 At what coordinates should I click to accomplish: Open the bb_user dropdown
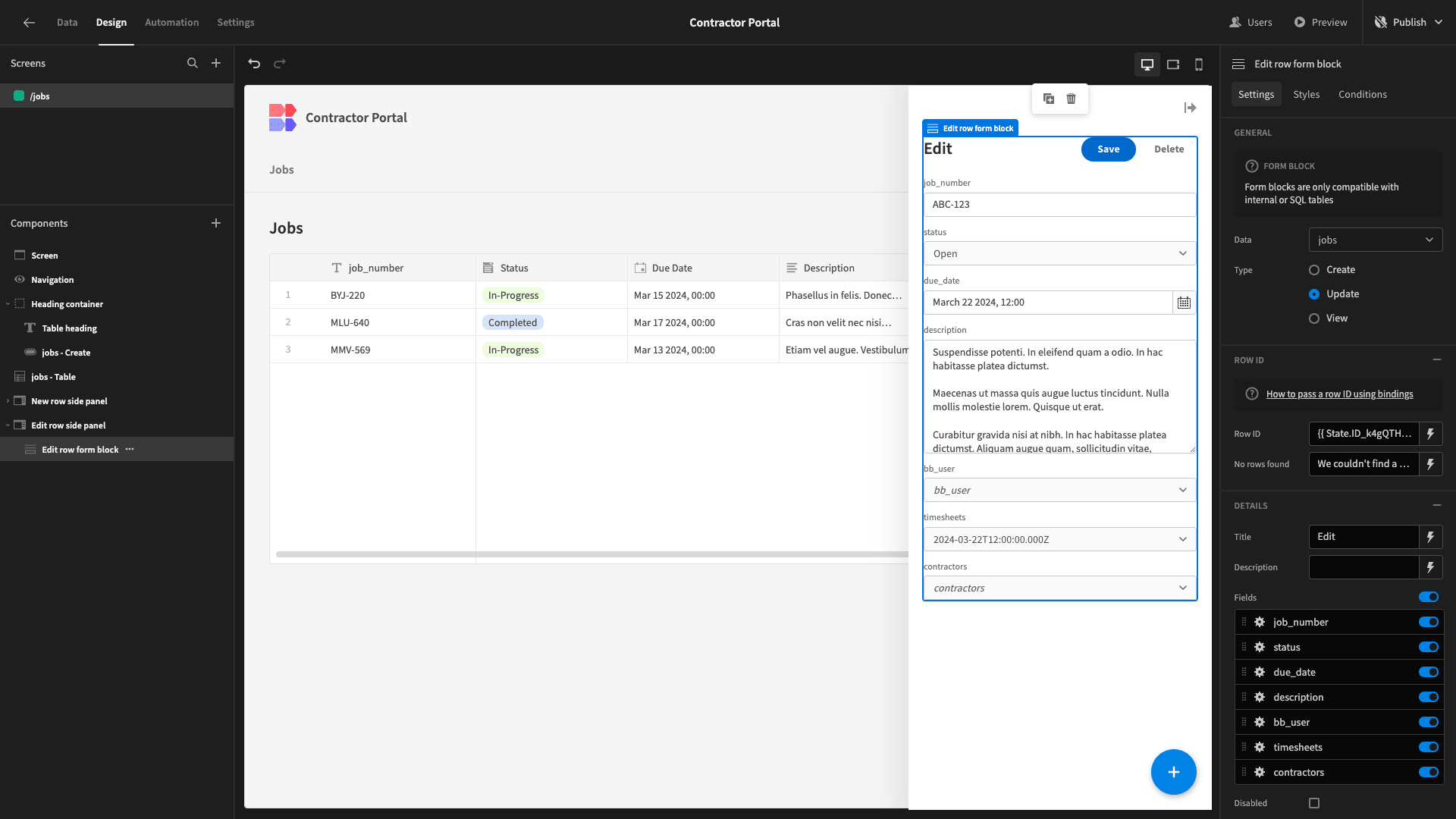1059,490
